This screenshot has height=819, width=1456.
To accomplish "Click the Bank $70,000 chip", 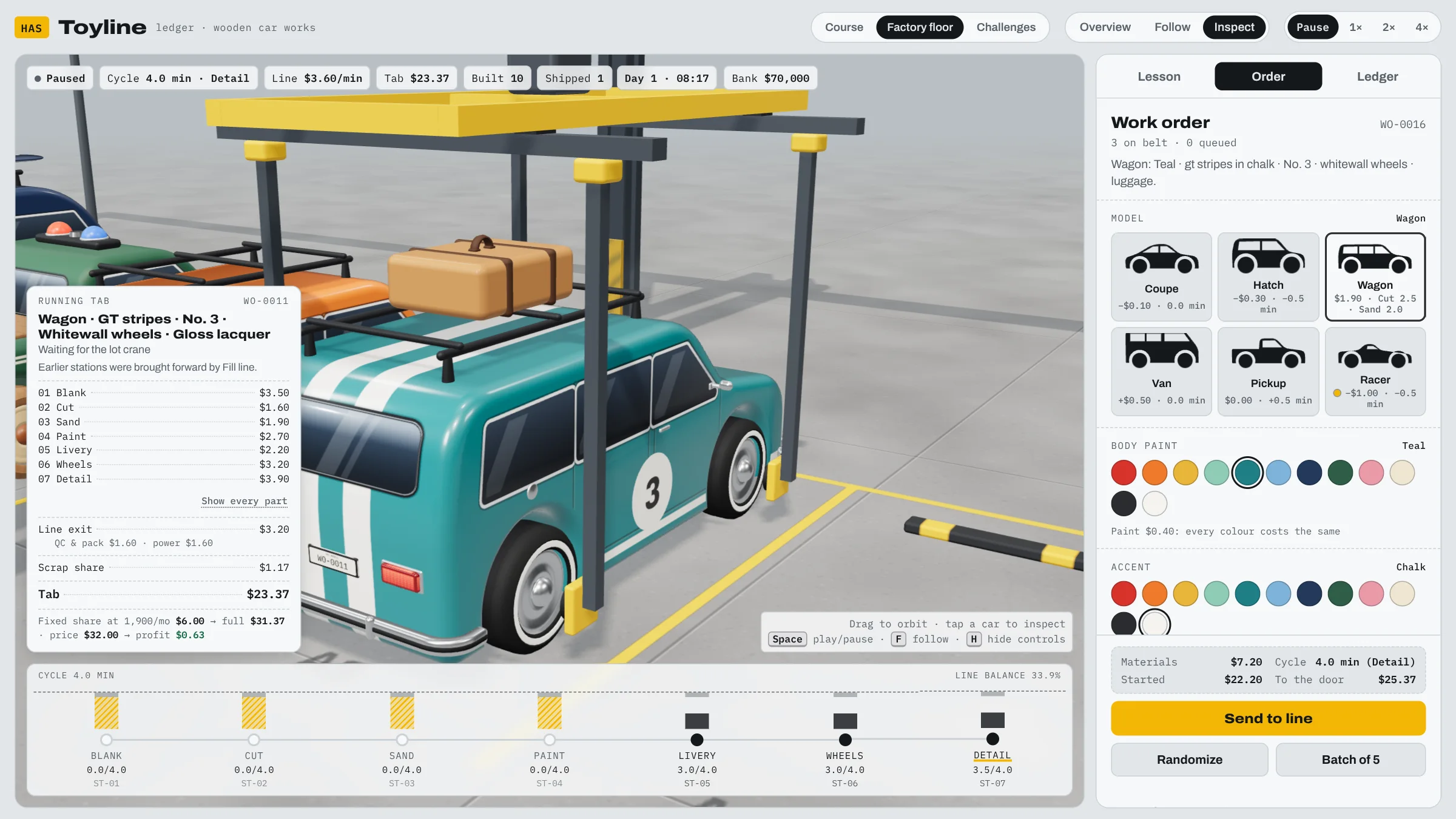I will tap(770, 78).
